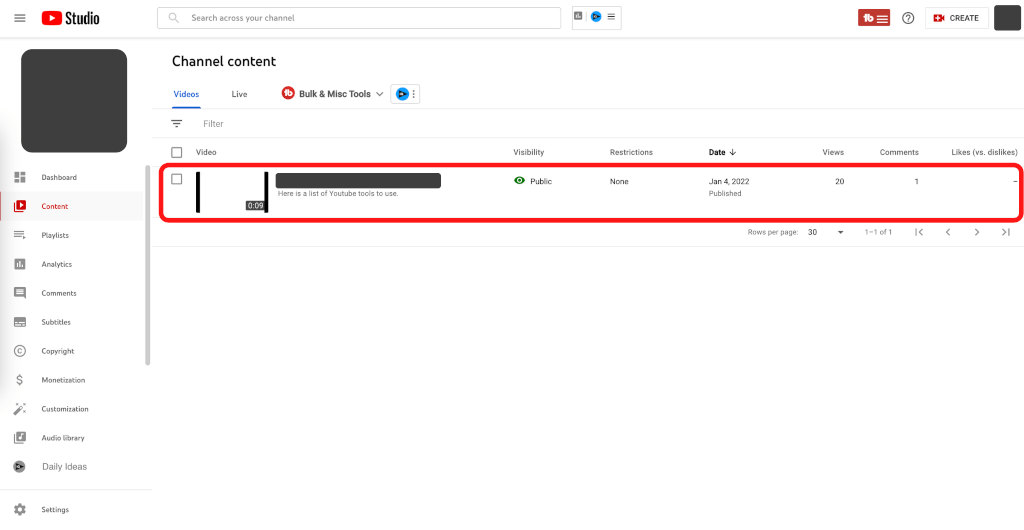Screen dimensions: 1024x530
Task: Go to Monetization dollar icon
Action: pyautogui.click(x=20, y=380)
